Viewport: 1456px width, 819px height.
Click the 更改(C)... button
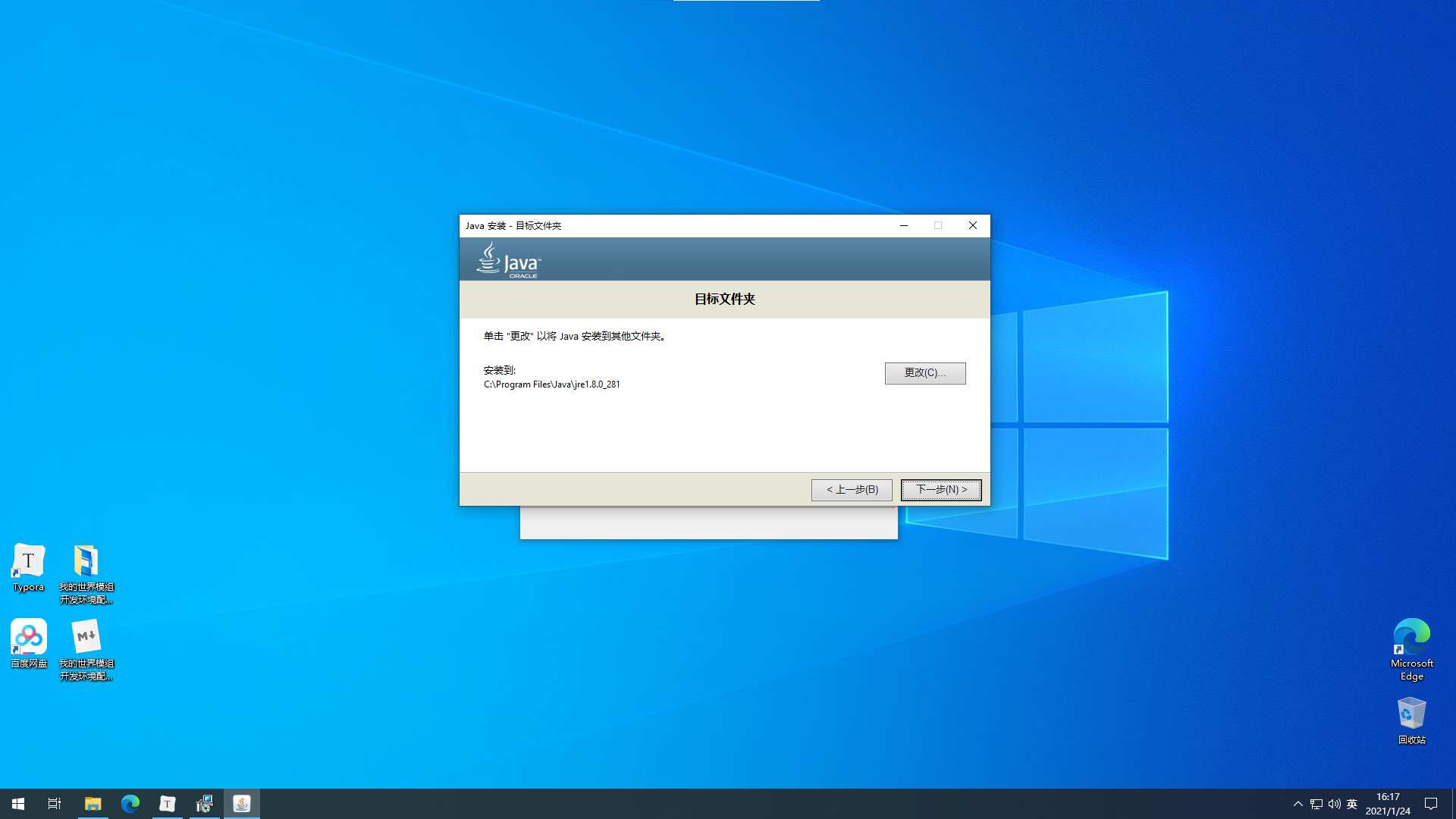pyautogui.click(x=924, y=373)
